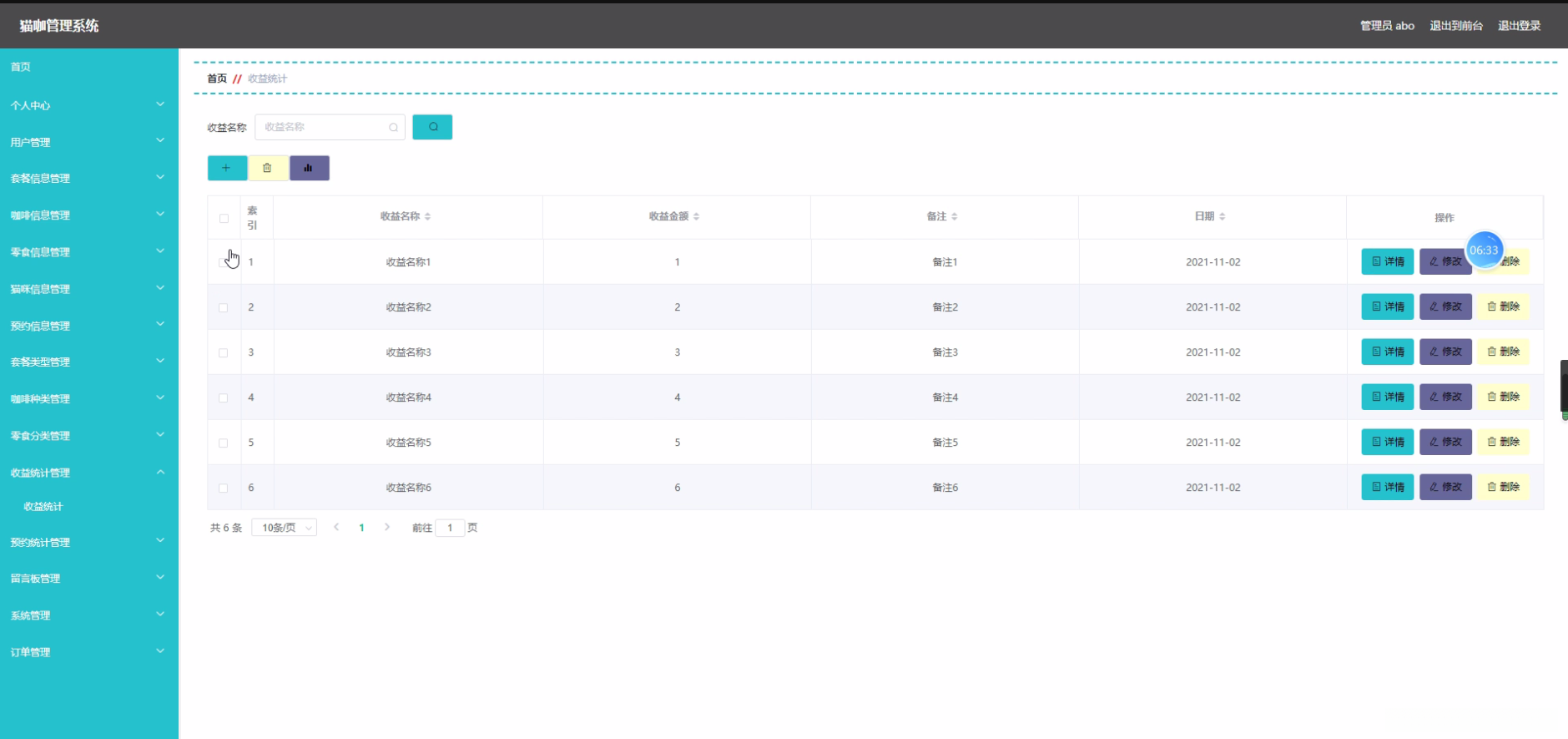The height and width of the screenshot is (739, 1568).
Task: Open the 10条/页 page size dropdown
Action: 284,528
